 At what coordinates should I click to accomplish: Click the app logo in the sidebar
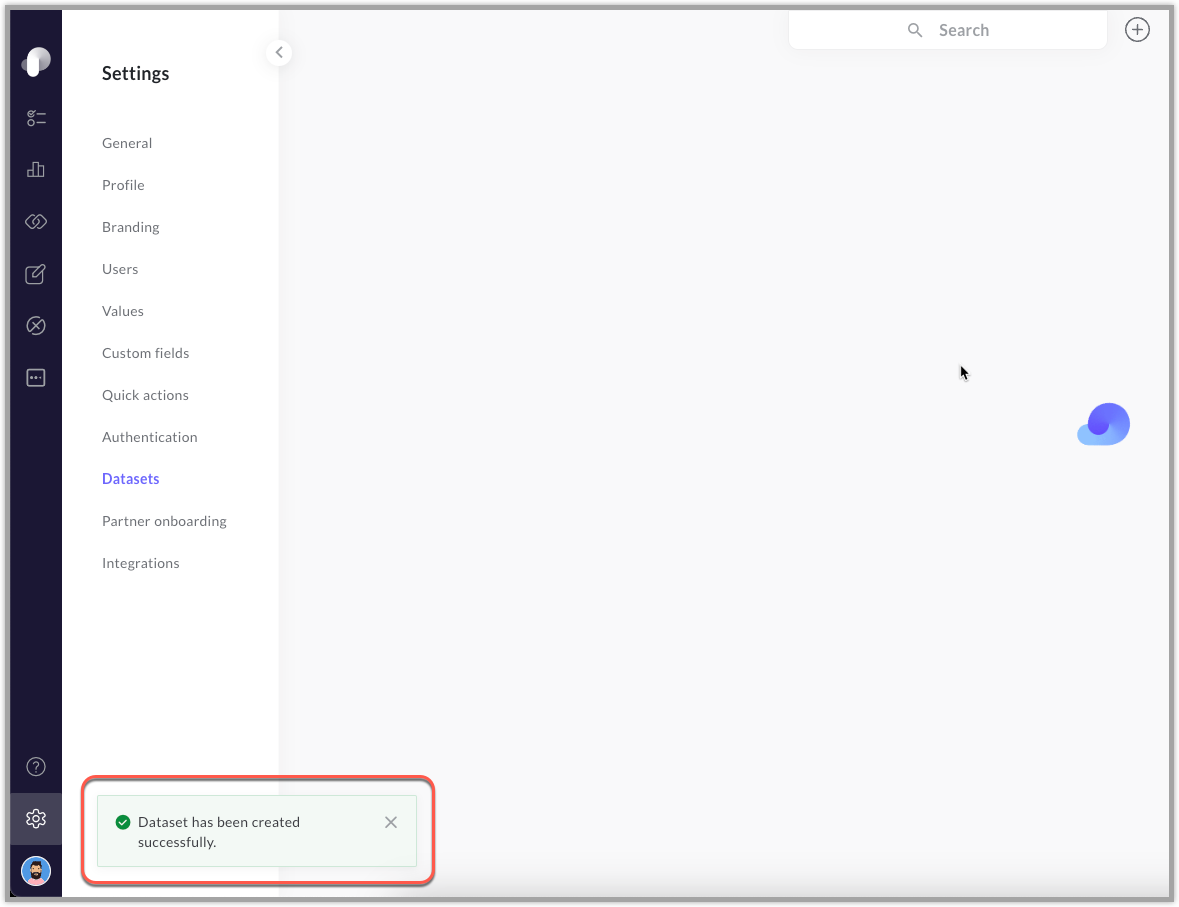point(36,62)
